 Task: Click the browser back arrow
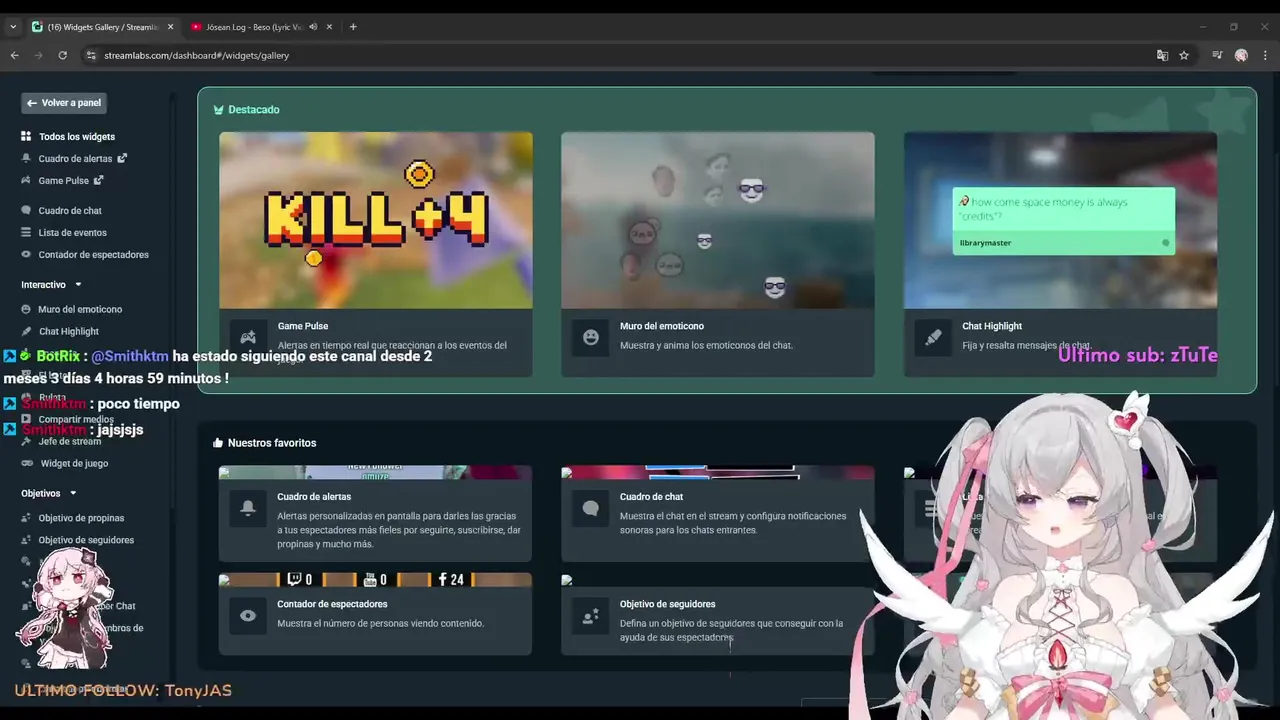[x=15, y=55]
